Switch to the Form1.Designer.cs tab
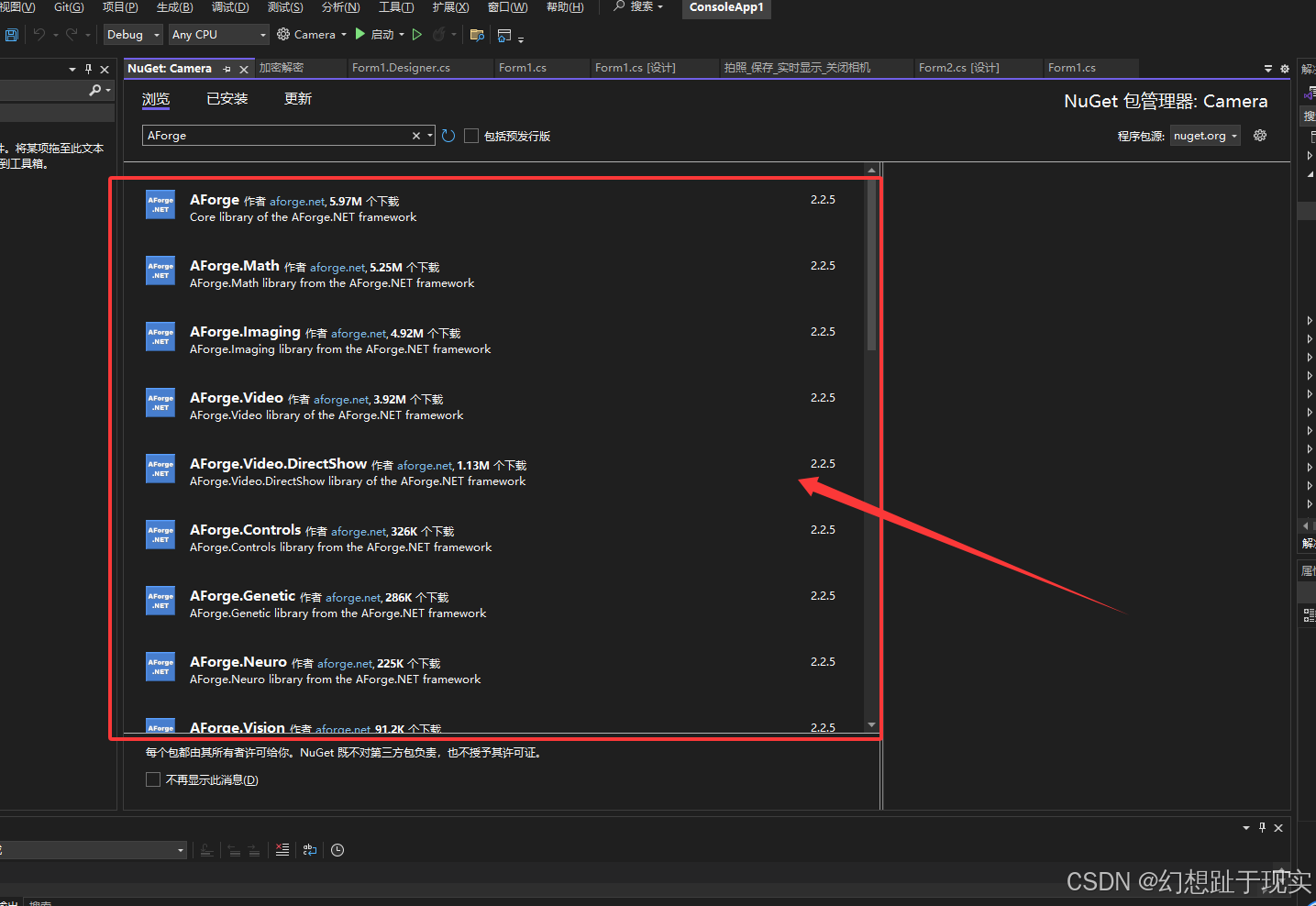 401,68
